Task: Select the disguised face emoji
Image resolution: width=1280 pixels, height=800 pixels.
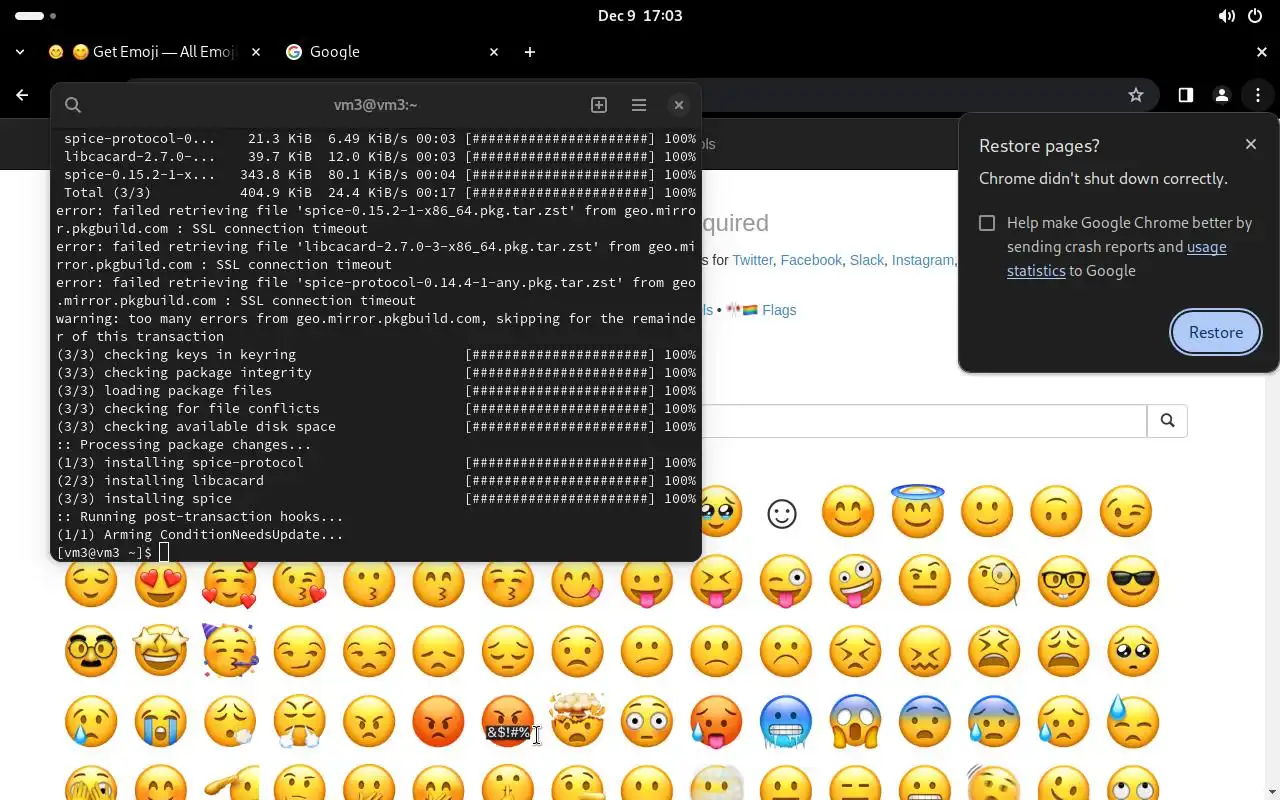Action: [x=91, y=651]
